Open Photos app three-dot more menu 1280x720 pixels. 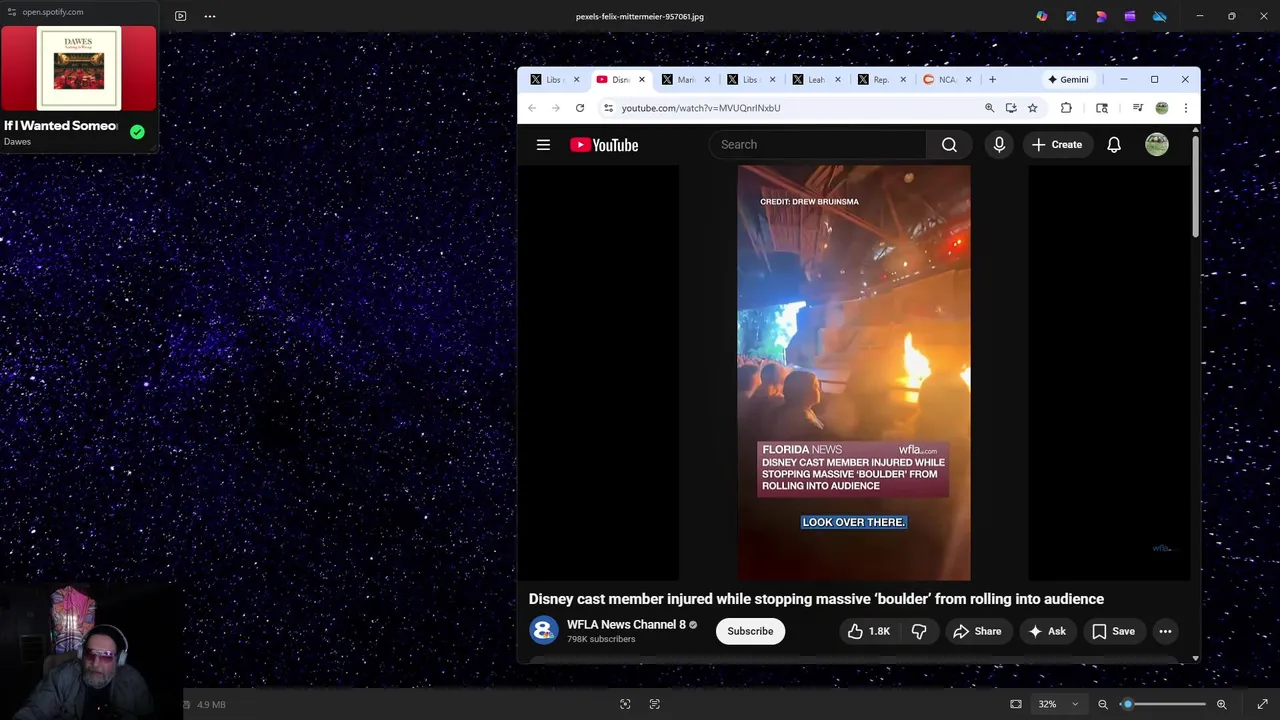pos(210,16)
